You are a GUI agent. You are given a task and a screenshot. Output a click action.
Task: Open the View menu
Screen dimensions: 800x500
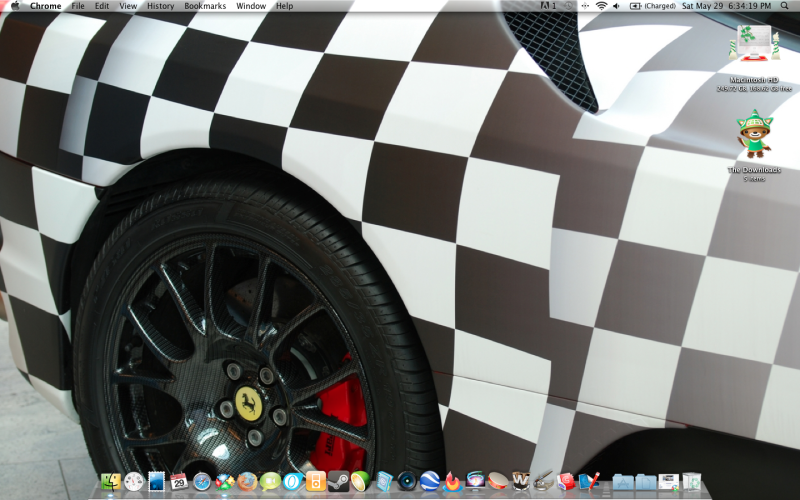pos(128,6)
